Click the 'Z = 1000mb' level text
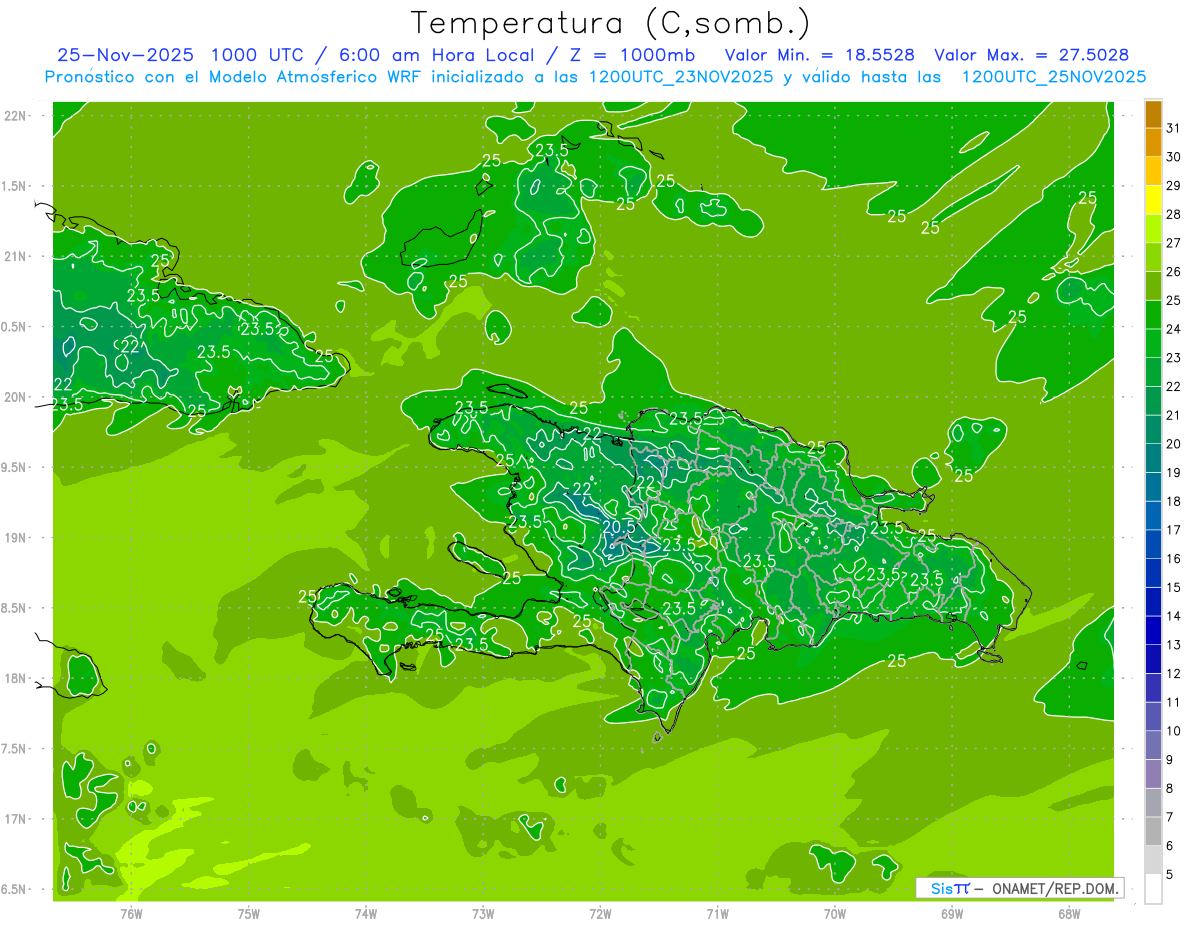This screenshot has height=927, width=1200. click(x=632, y=55)
